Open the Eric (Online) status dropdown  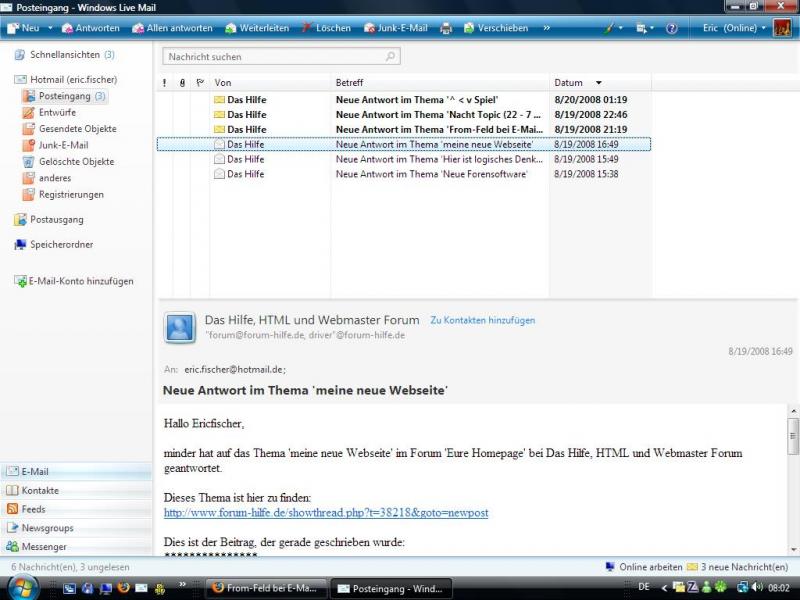click(x=735, y=28)
